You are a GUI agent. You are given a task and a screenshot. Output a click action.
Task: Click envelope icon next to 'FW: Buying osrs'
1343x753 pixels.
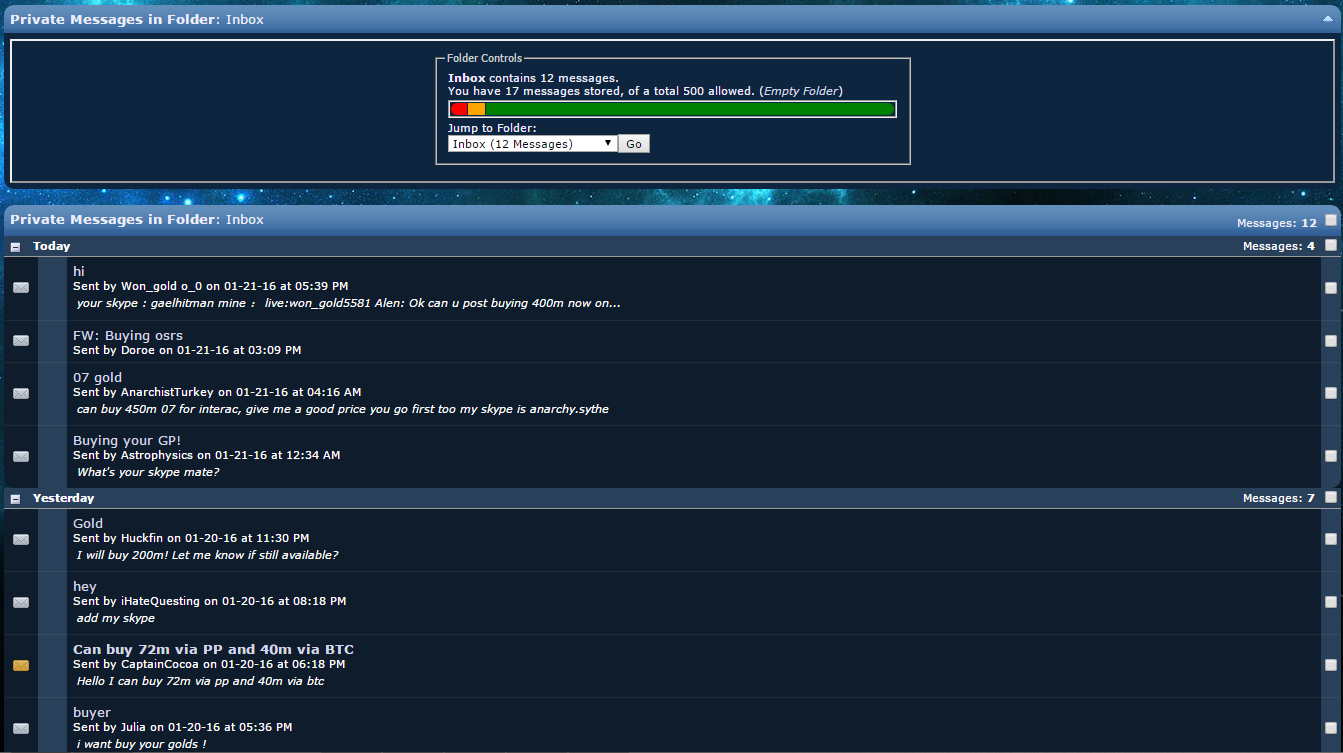pyautogui.click(x=21, y=341)
